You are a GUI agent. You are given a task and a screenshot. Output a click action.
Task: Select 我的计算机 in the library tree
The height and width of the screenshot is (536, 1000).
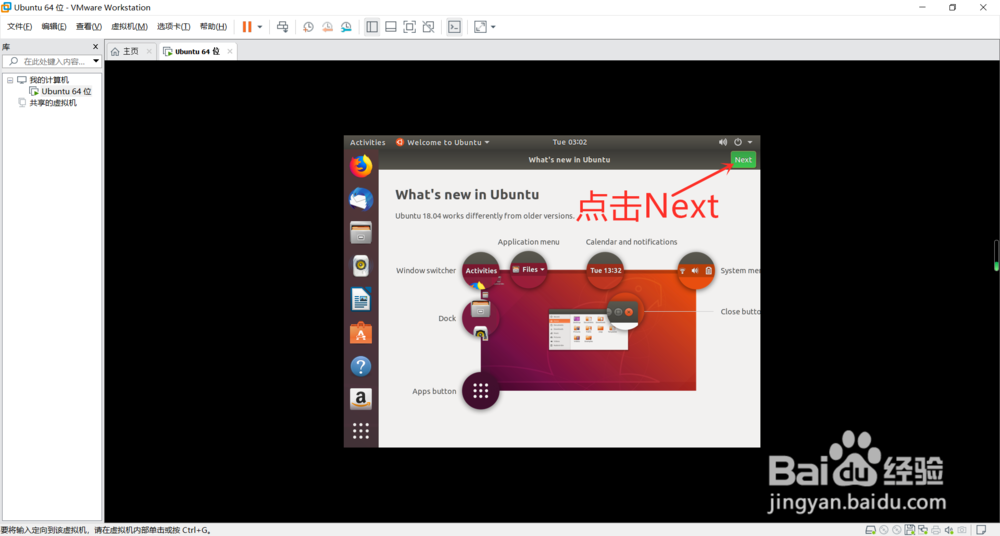coord(48,80)
